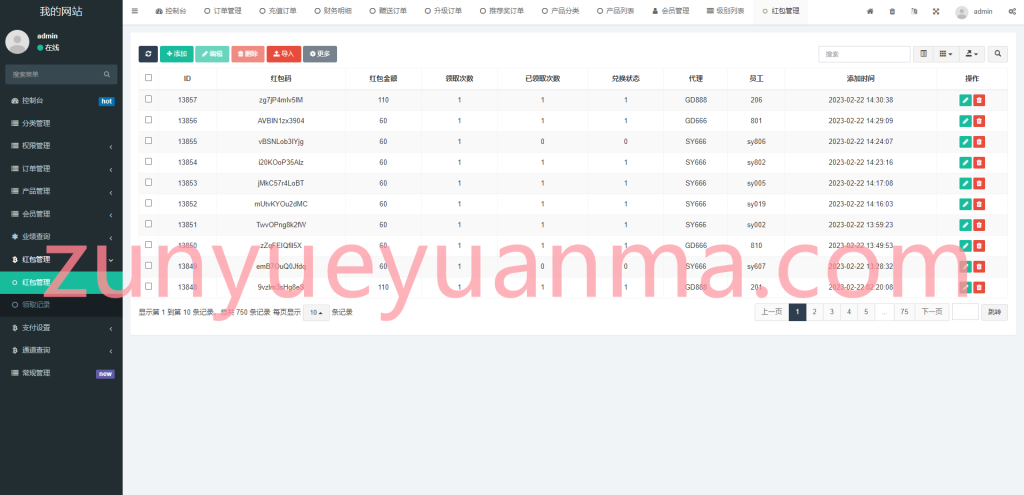Toggle the select-all checkbox in table header

(148, 78)
